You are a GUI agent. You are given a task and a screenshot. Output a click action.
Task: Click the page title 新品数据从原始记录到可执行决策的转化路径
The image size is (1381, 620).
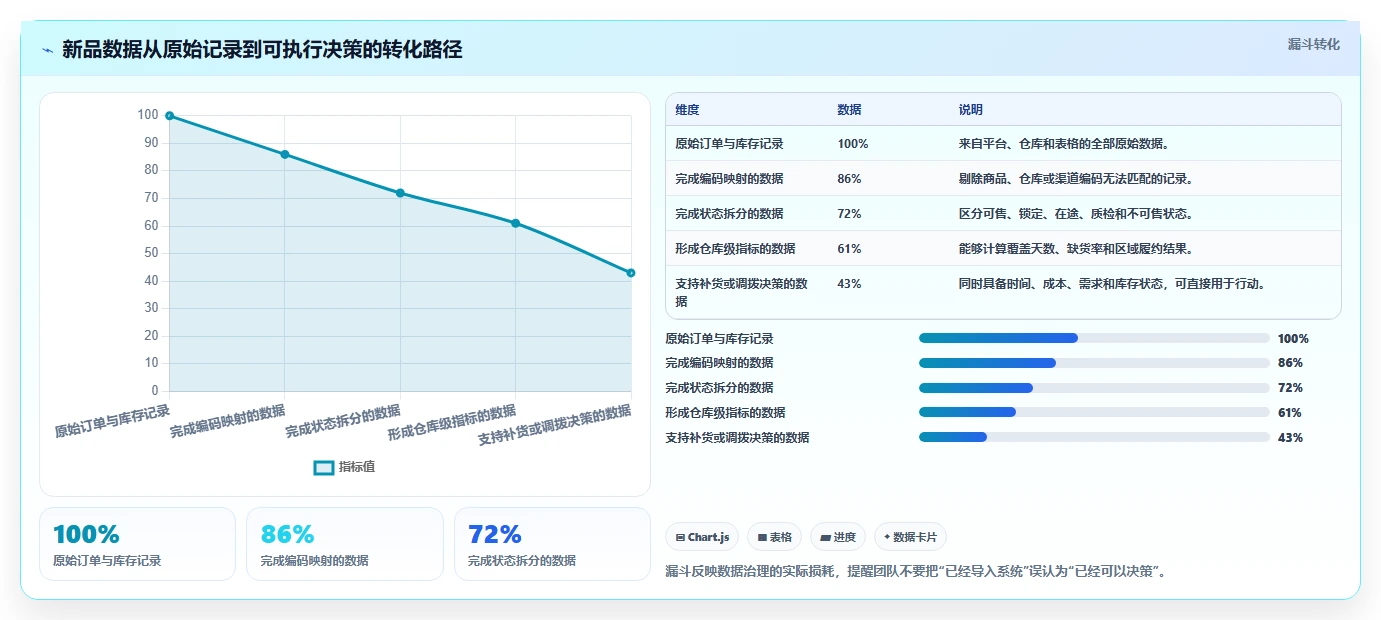tap(262, 50)
